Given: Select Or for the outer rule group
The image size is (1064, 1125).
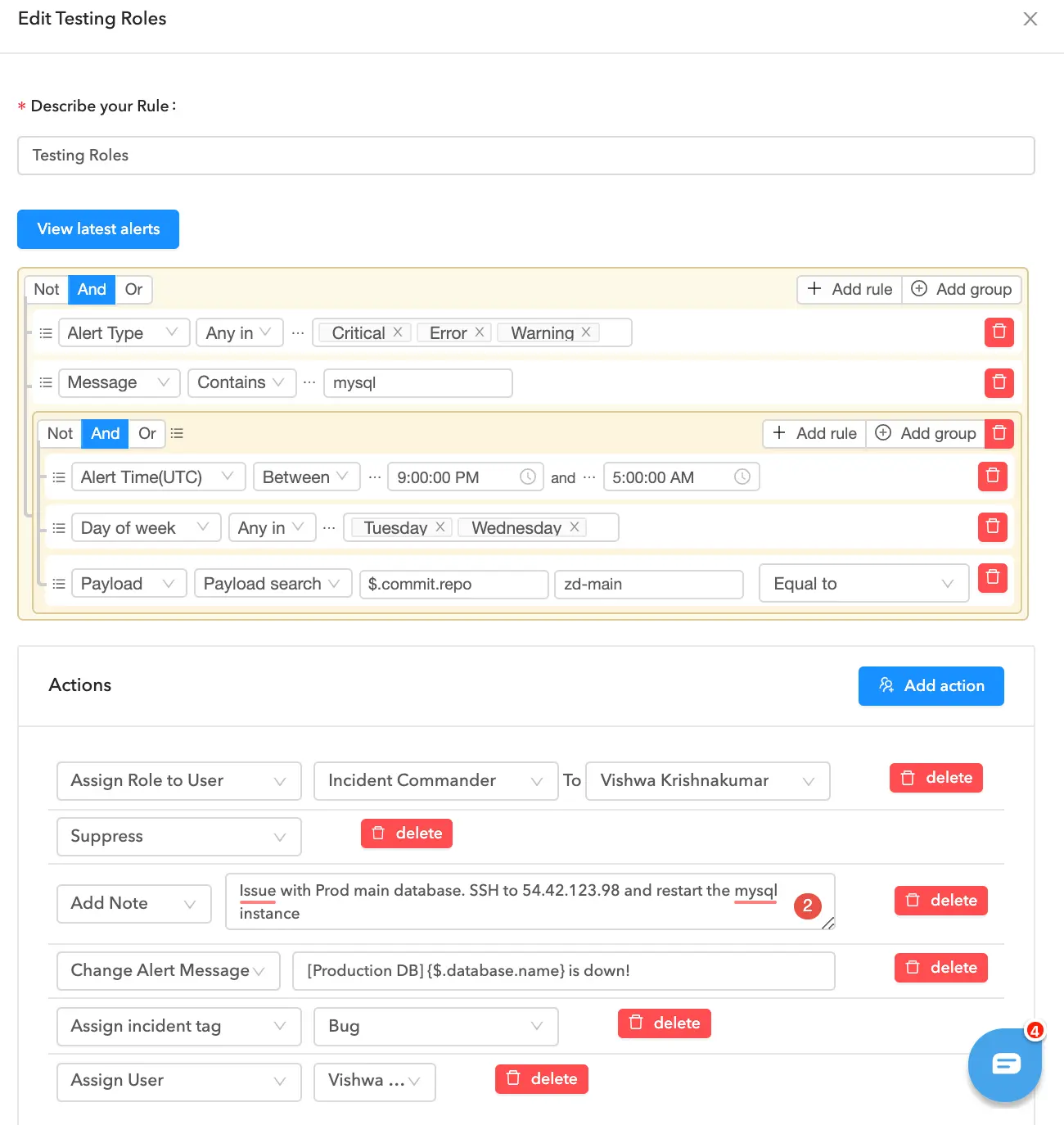Looking at the screenshot, I should coord(134,289).
